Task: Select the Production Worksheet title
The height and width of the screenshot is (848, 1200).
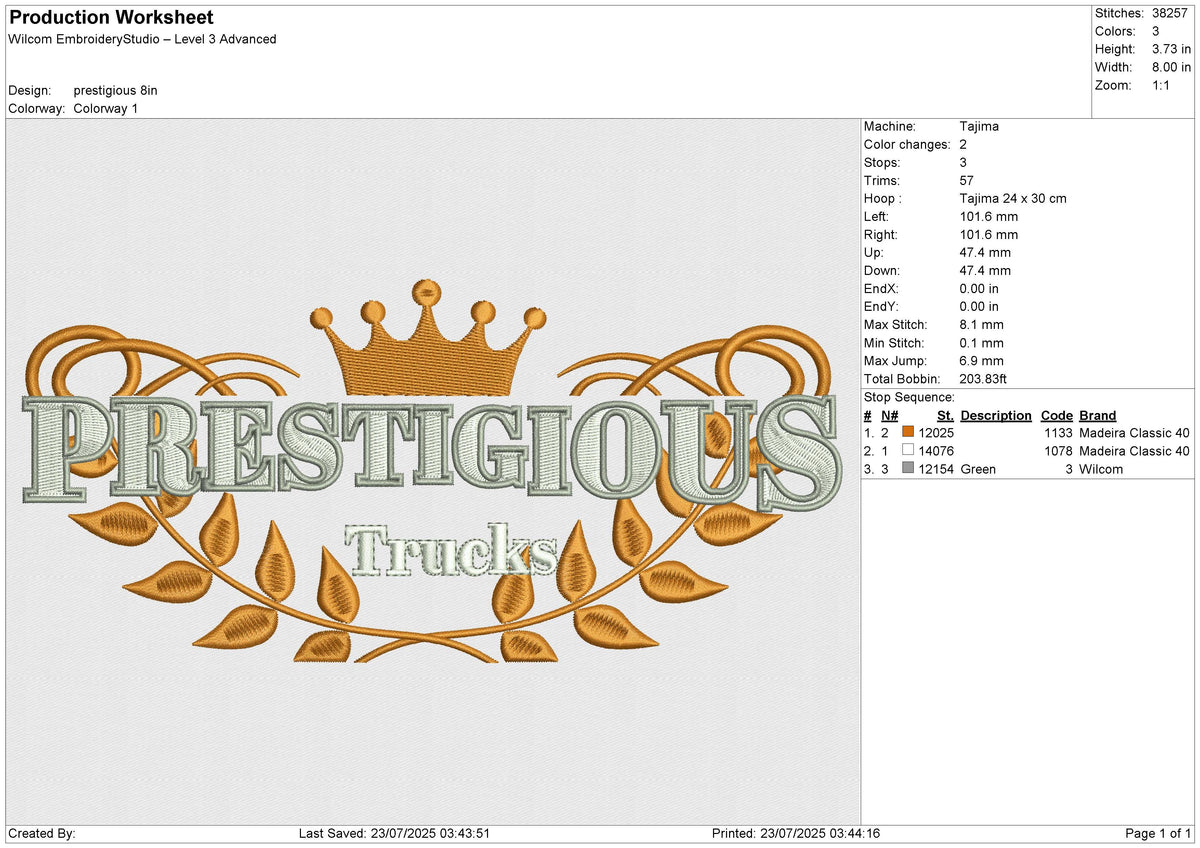Action: click(x=111, y=18)
